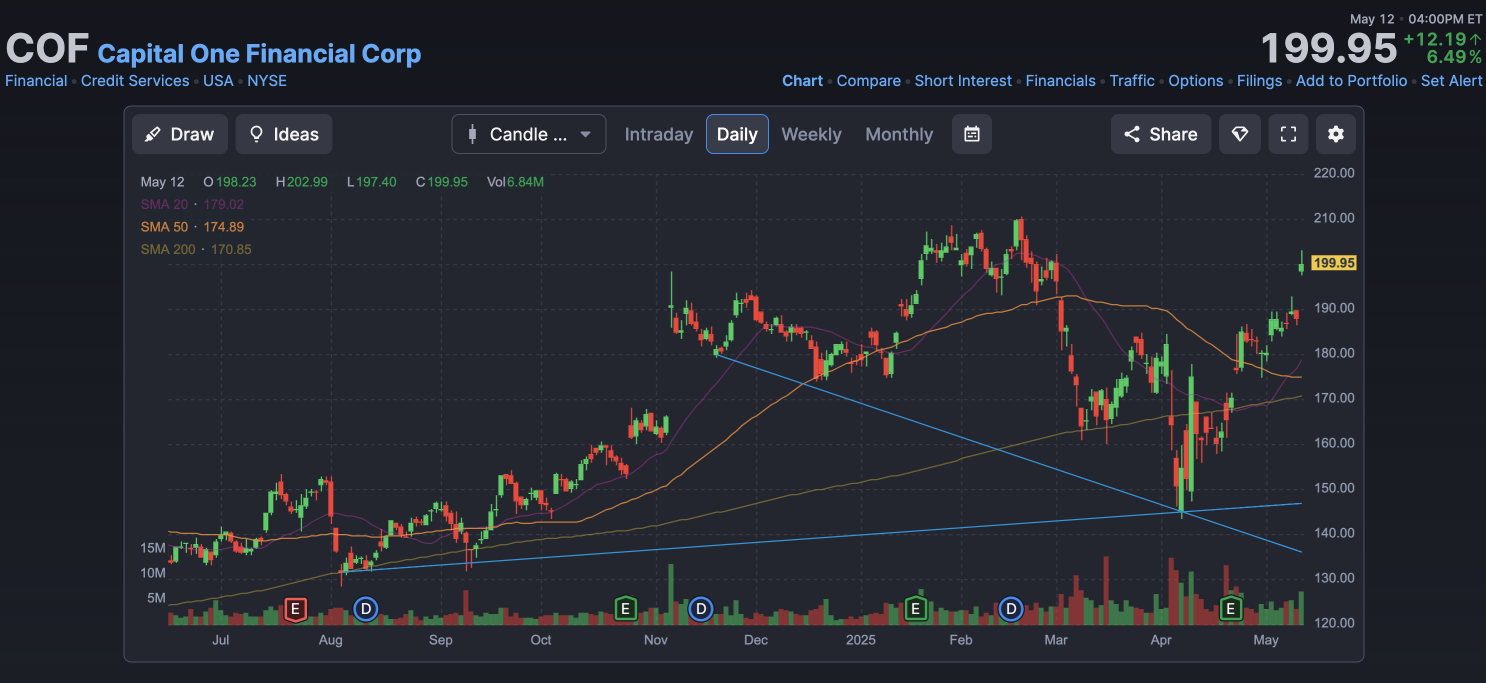
Task: Click the H 202.99 high value
Action: tap(302, 182)
